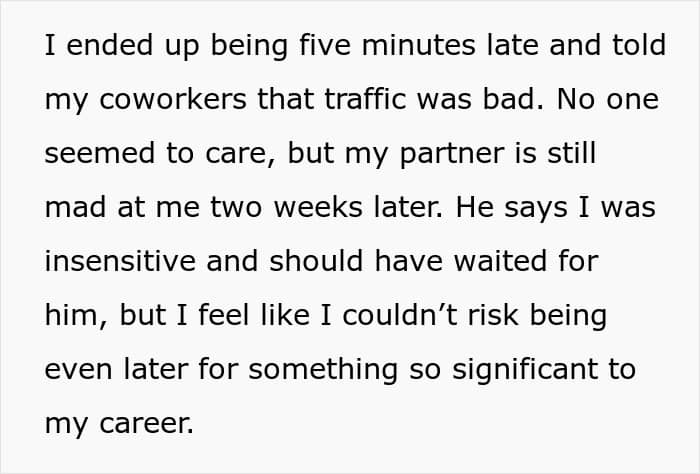The image size is (700, 474).
Task: Click the word "coworkers" in the paragraph
Action: pyautogui.click(x=173, y=99)
